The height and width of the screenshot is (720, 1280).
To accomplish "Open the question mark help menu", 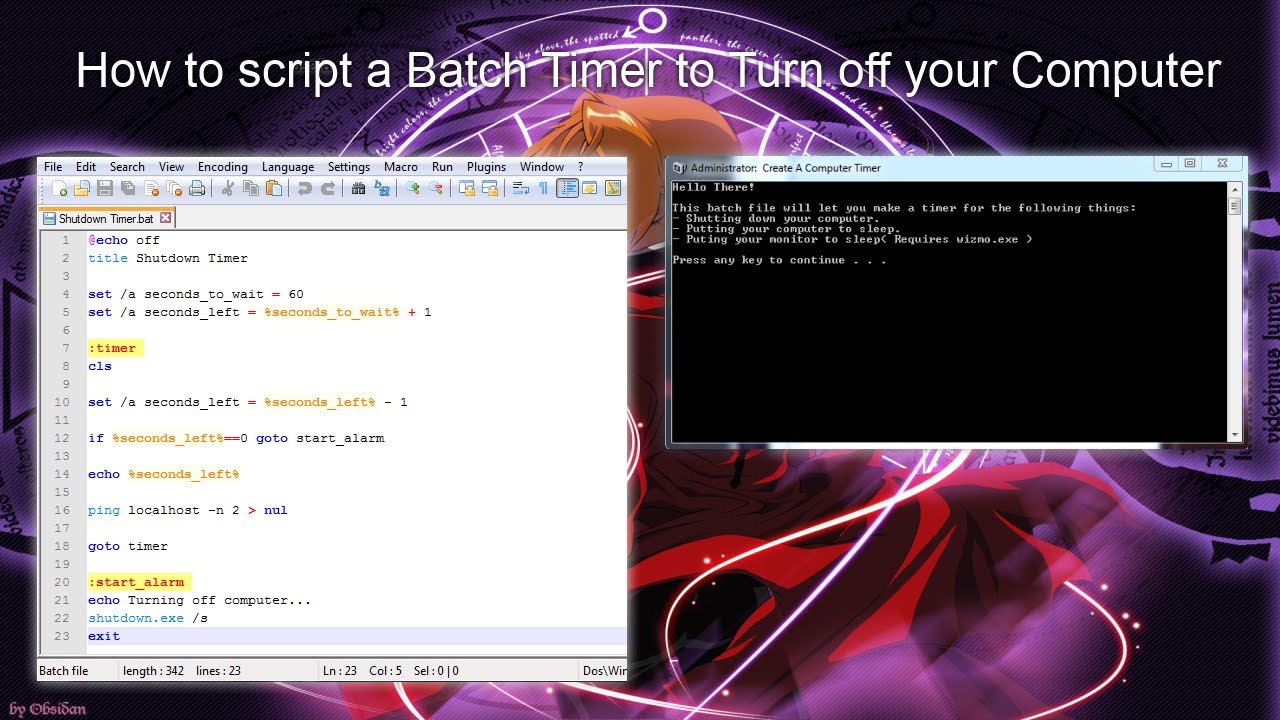I will point(580,167).
